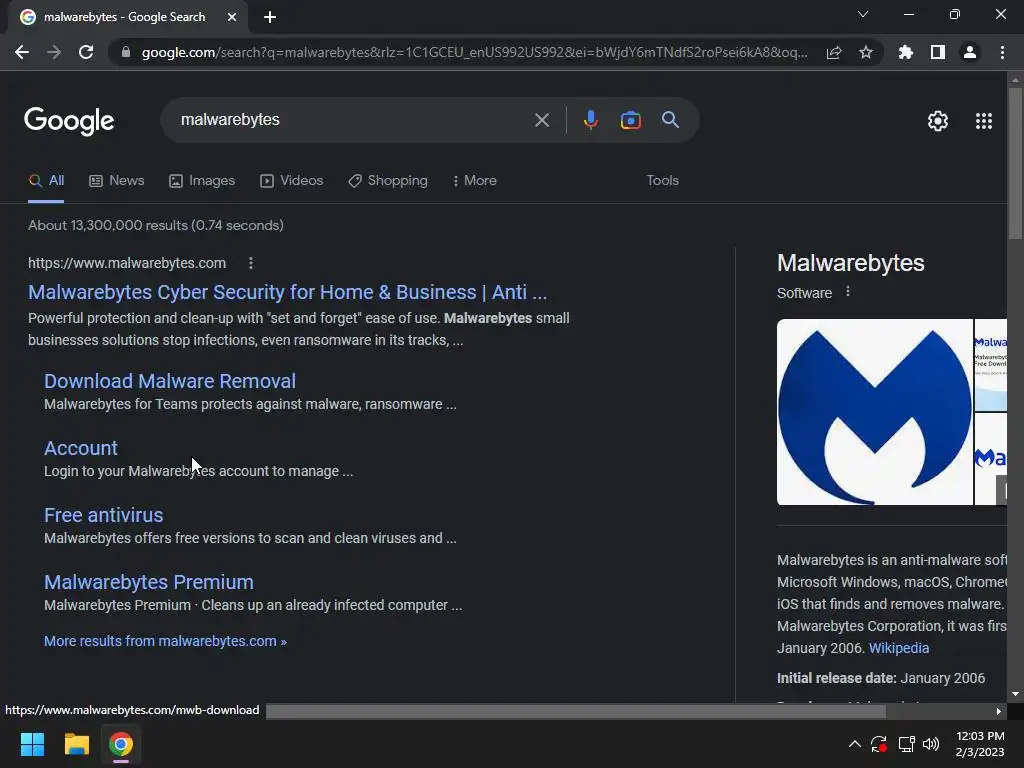Open the Windows Start menu
1024x768 pixels.
pyautogui.click(x=32, y=744)
